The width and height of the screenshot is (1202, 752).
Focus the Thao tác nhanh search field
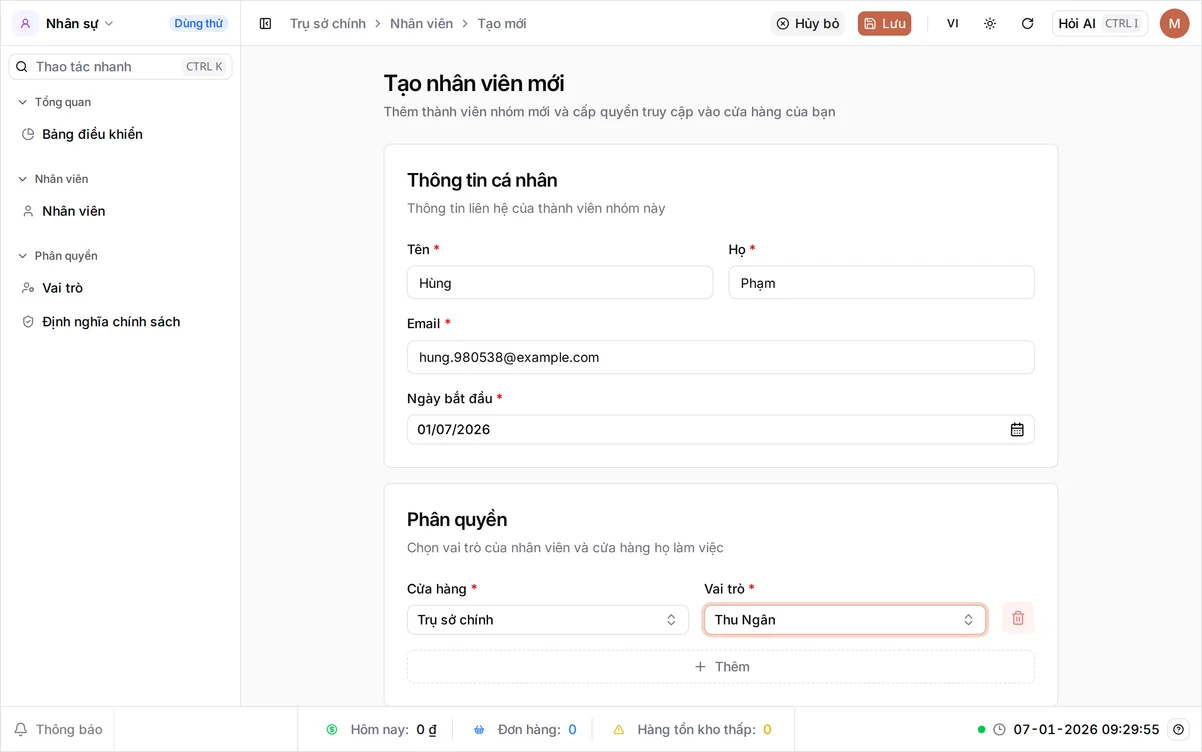point(120,67)
